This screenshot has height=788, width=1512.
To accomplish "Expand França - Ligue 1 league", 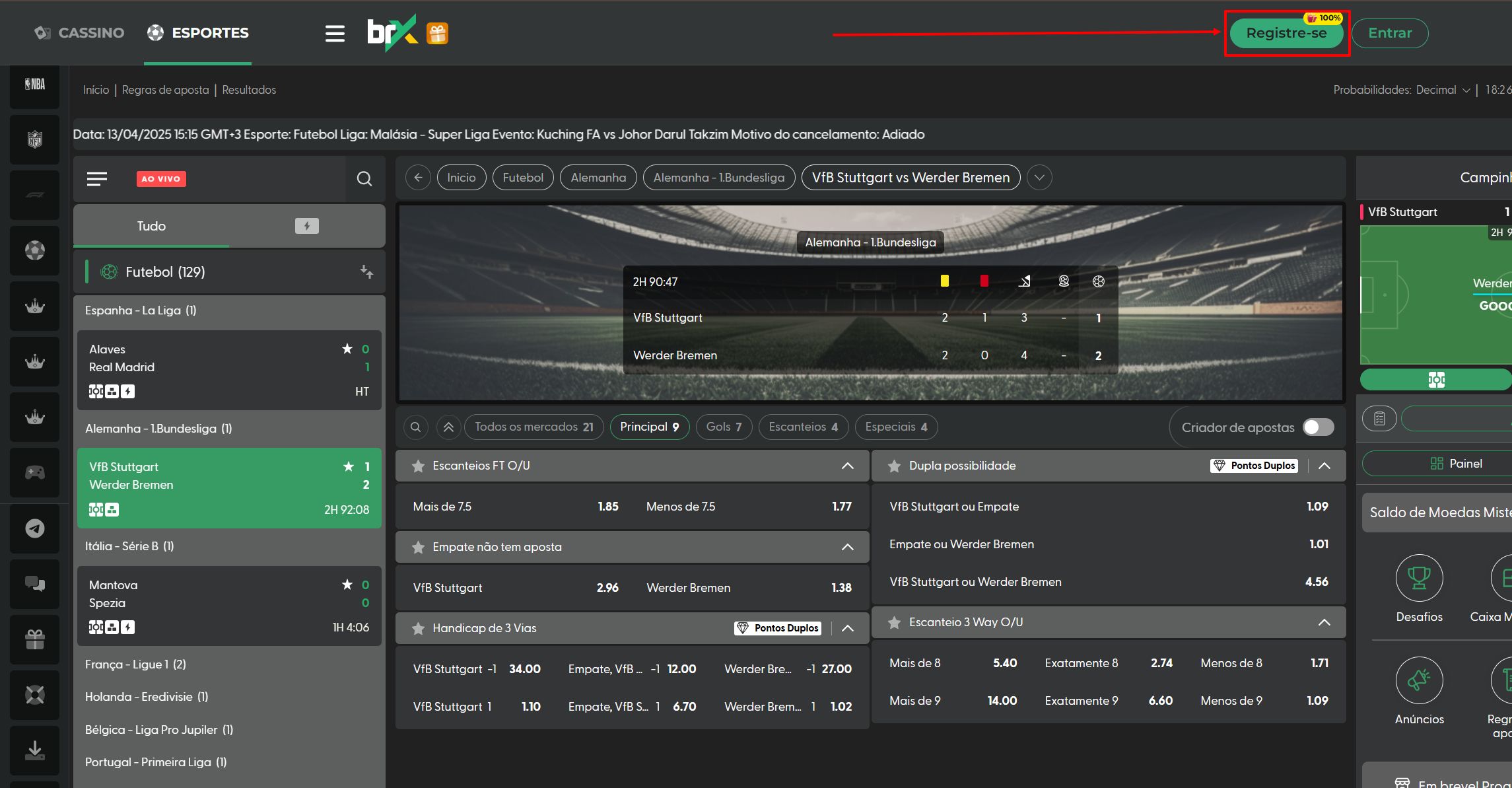I will click(x=135, y=664).
